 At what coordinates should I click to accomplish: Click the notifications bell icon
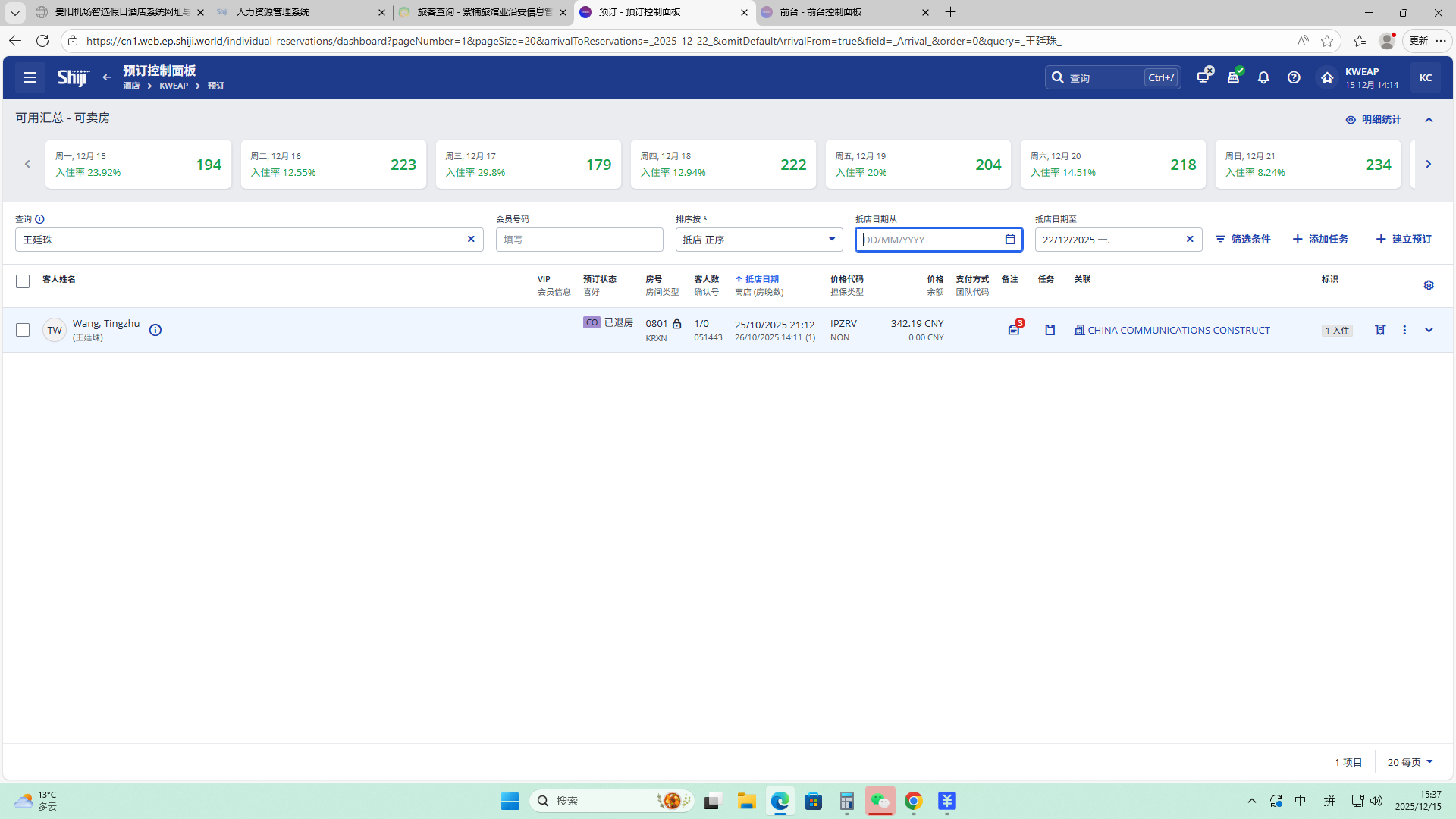click(1263, 77)
